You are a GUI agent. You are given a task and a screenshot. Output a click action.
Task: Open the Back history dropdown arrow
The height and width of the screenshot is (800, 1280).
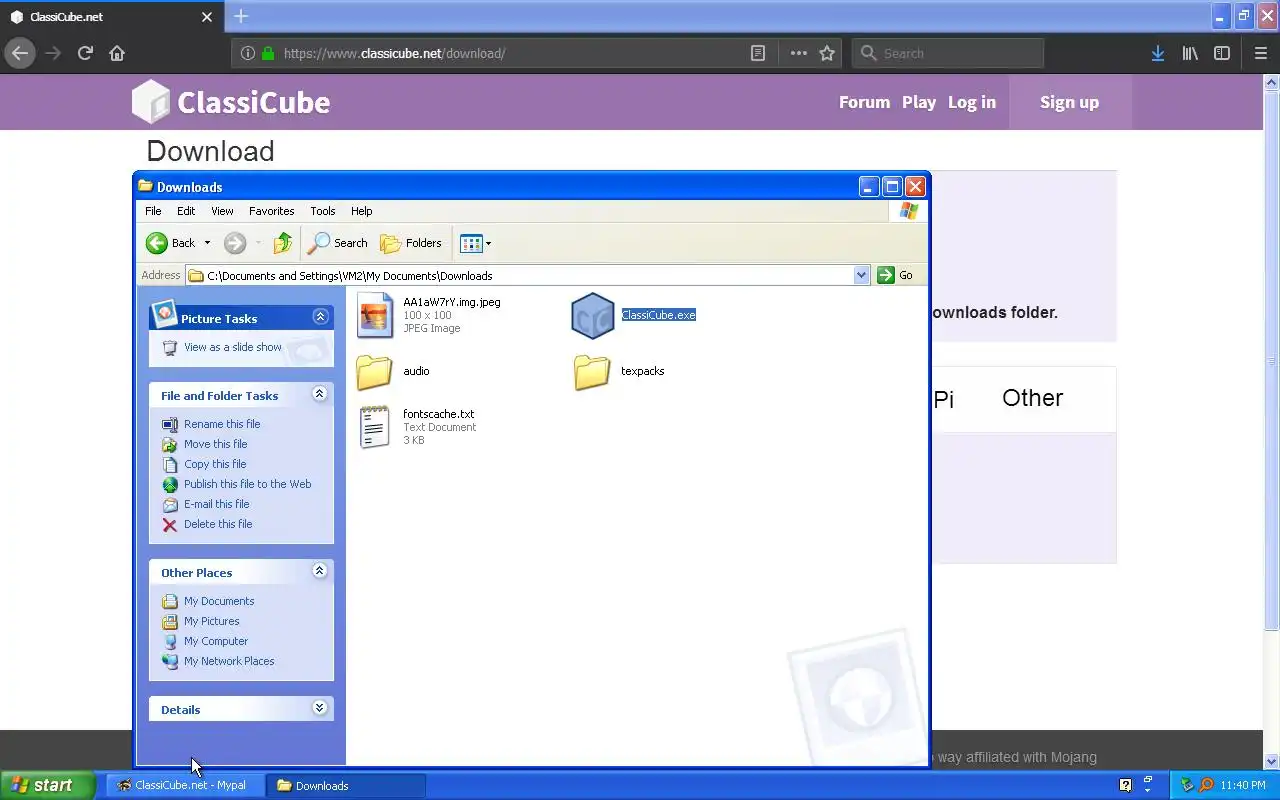207,243
